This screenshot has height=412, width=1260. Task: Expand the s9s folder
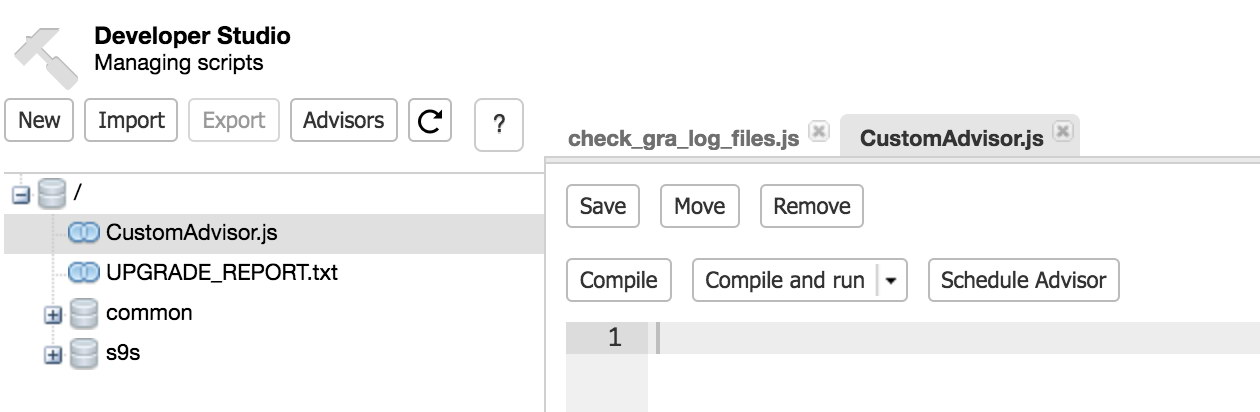(53, 355)
